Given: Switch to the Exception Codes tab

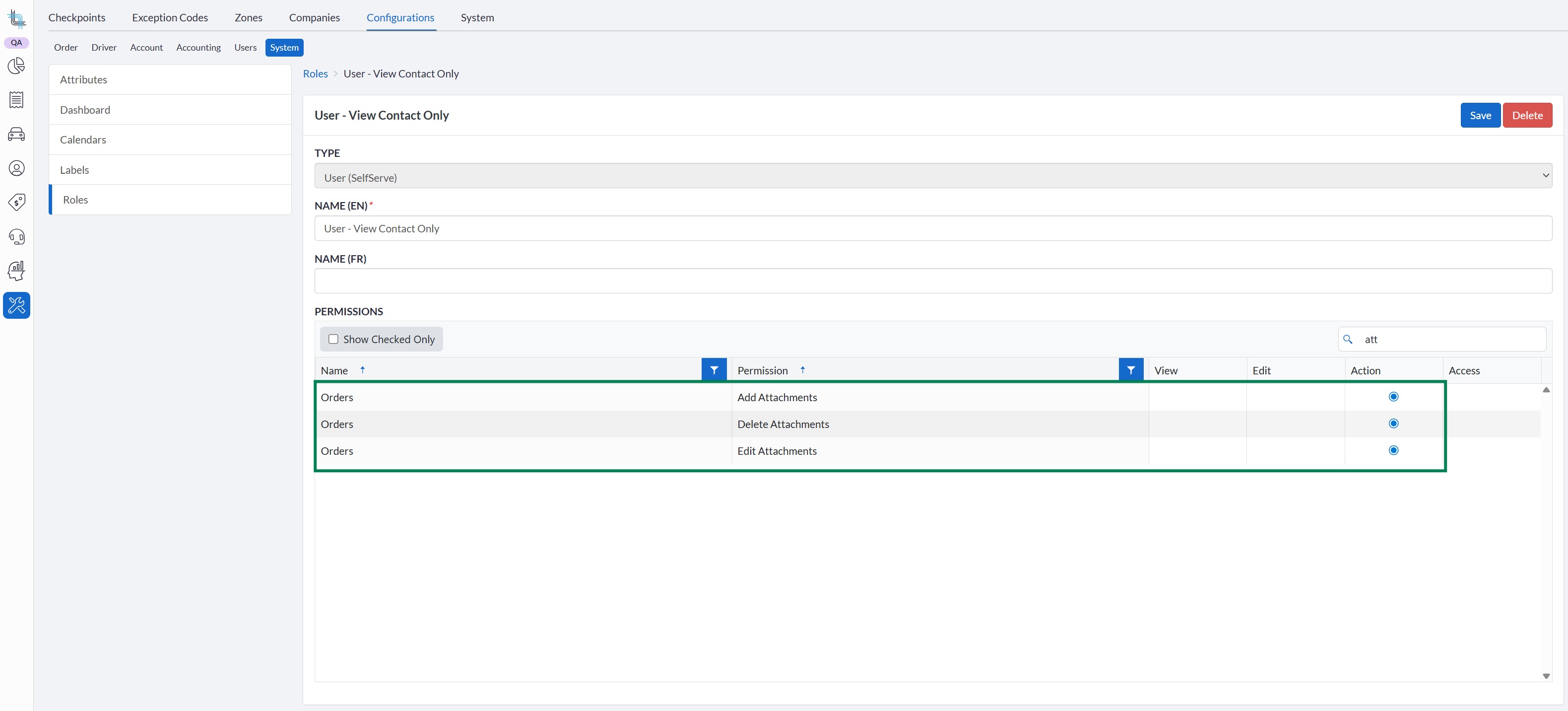Looking at the screenshot, I should click(170, 18).
